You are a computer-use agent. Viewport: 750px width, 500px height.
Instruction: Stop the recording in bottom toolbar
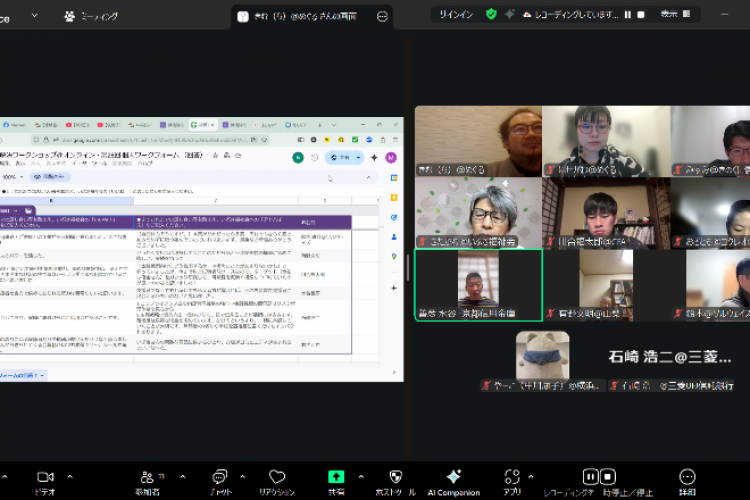[x=607, y=477]
